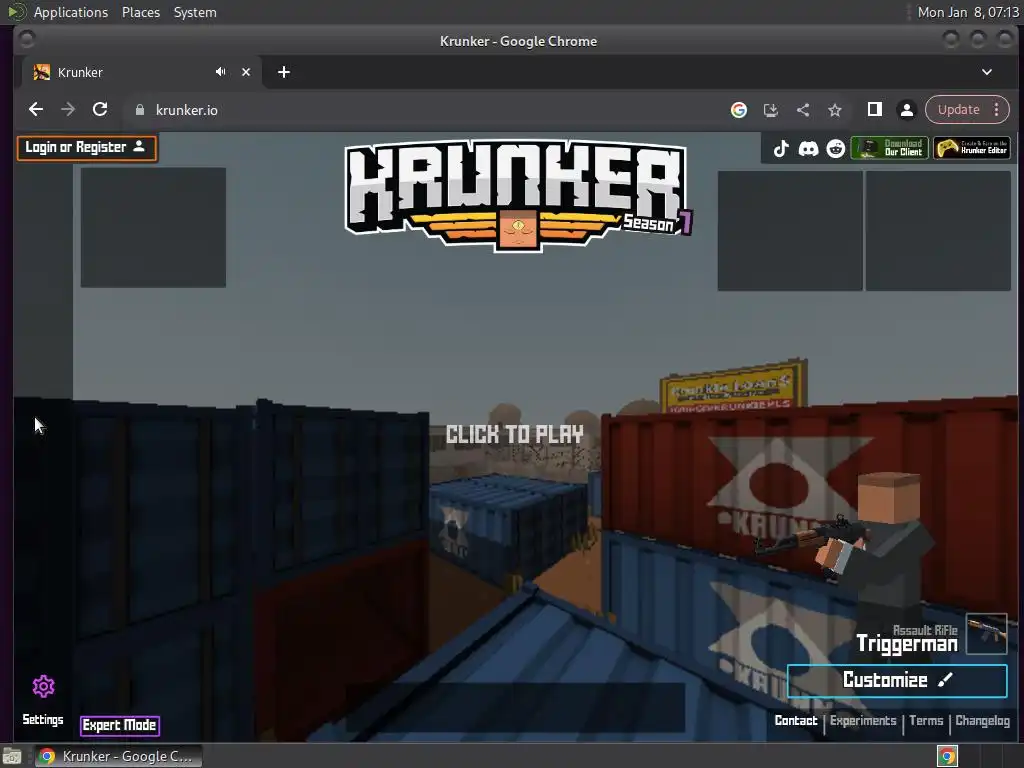Click the clock Mon Jan 8, 07:13
This screenshot has width=1024, height=768.
coord(968,12)
